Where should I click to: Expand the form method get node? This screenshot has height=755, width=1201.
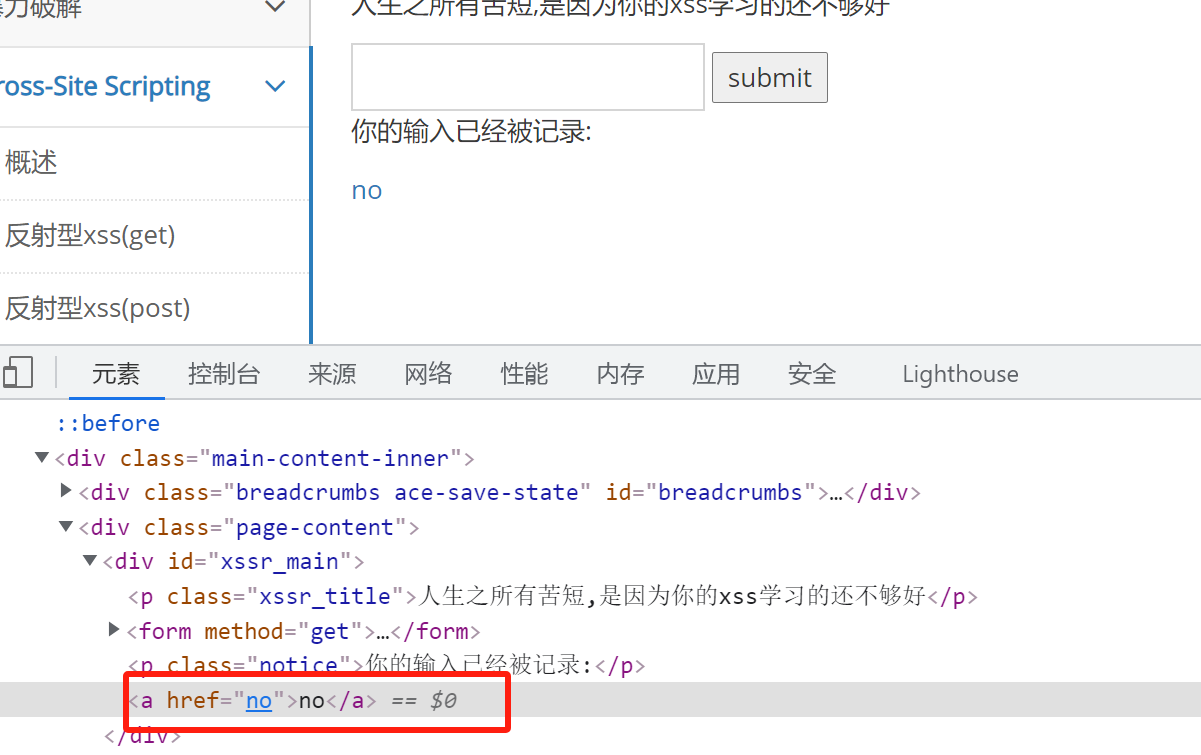(x=114, y=630)
